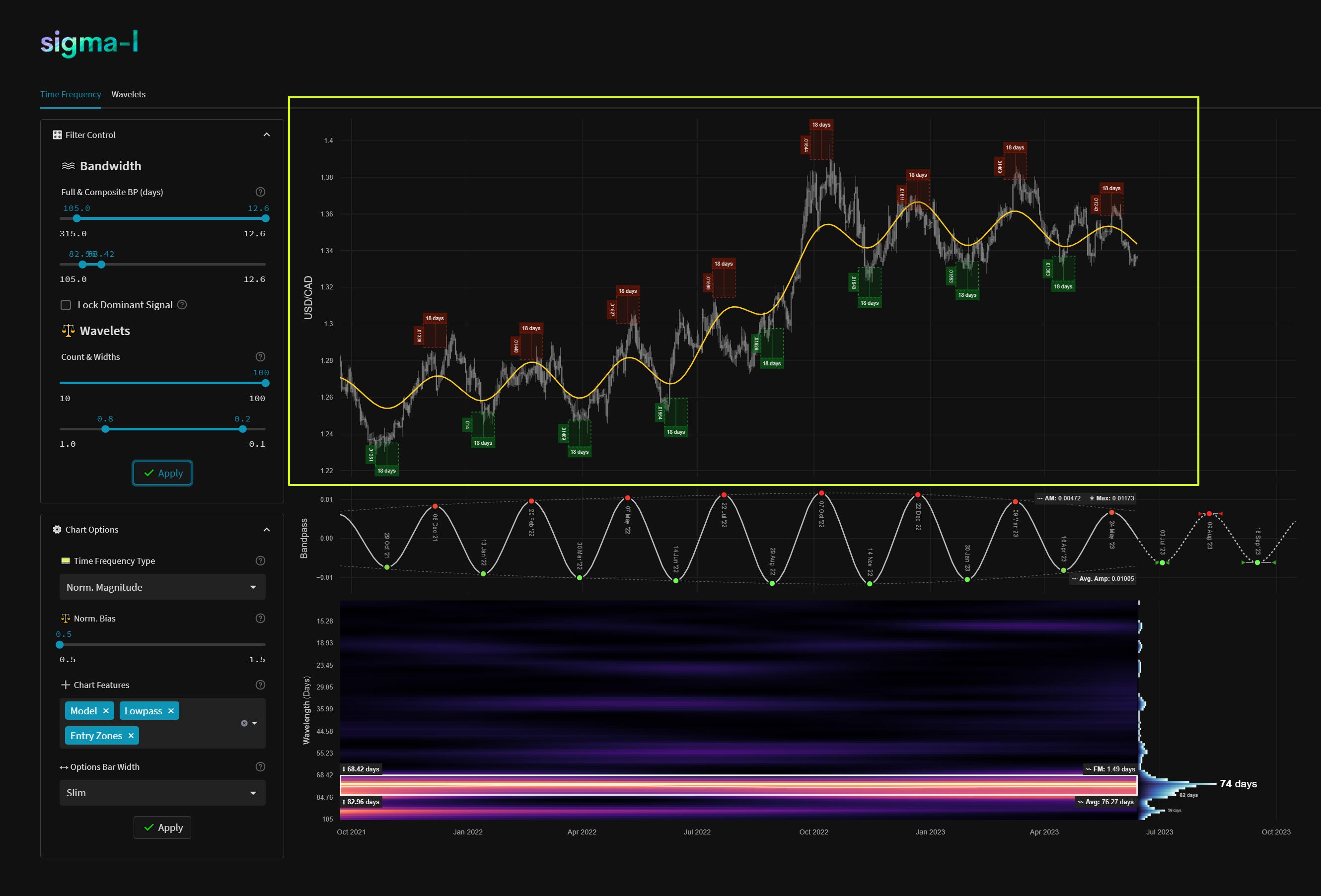Screen dimensions: 1321x896
Task: Open help for Options Bar Width
Action: [260, 766]
